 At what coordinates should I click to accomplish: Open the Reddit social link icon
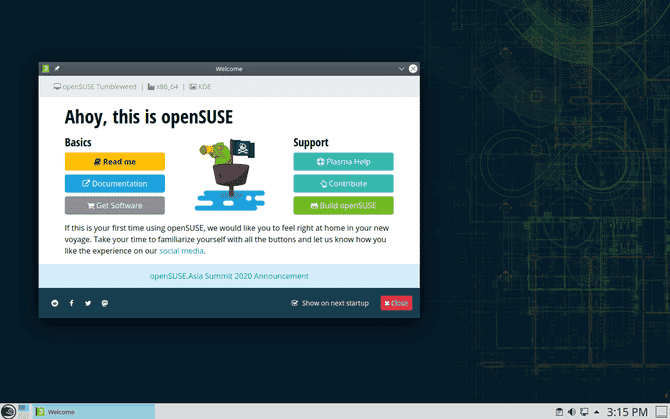tap(55, 303)
